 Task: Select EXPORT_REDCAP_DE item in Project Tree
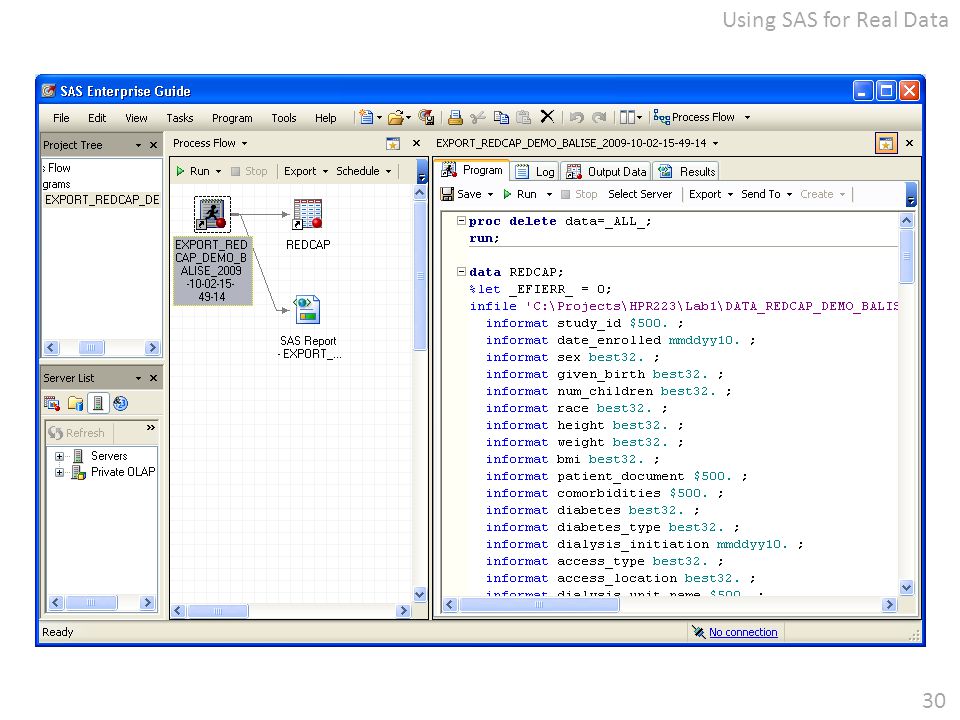click(x=102, y=200)
